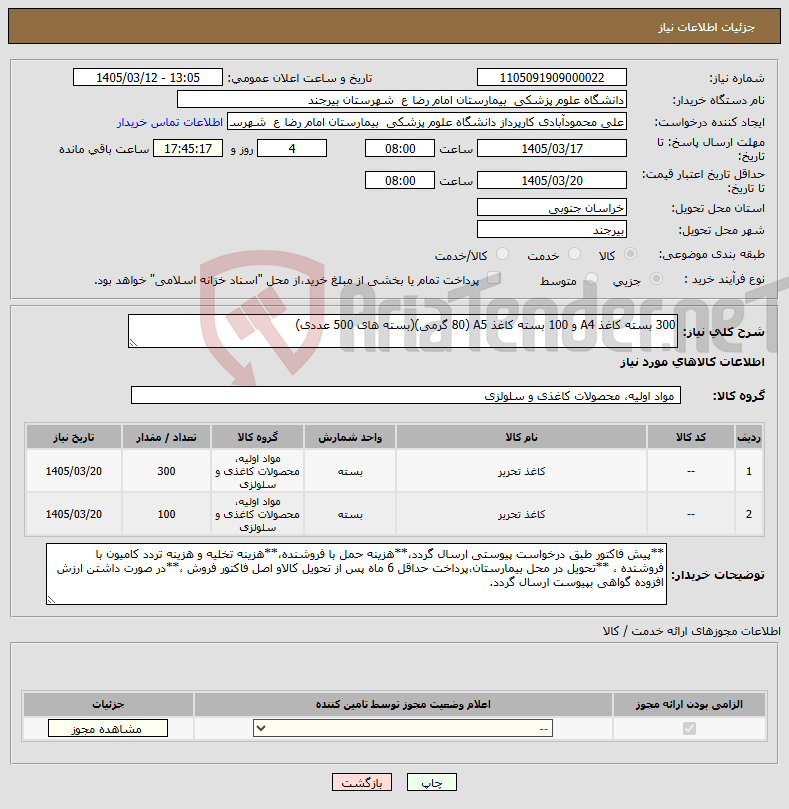Toggle the الزامی بودن ارائه مجوز checkbox
Image resolution: width=789 pixels, height=809 pixels.
click(689, 728)
